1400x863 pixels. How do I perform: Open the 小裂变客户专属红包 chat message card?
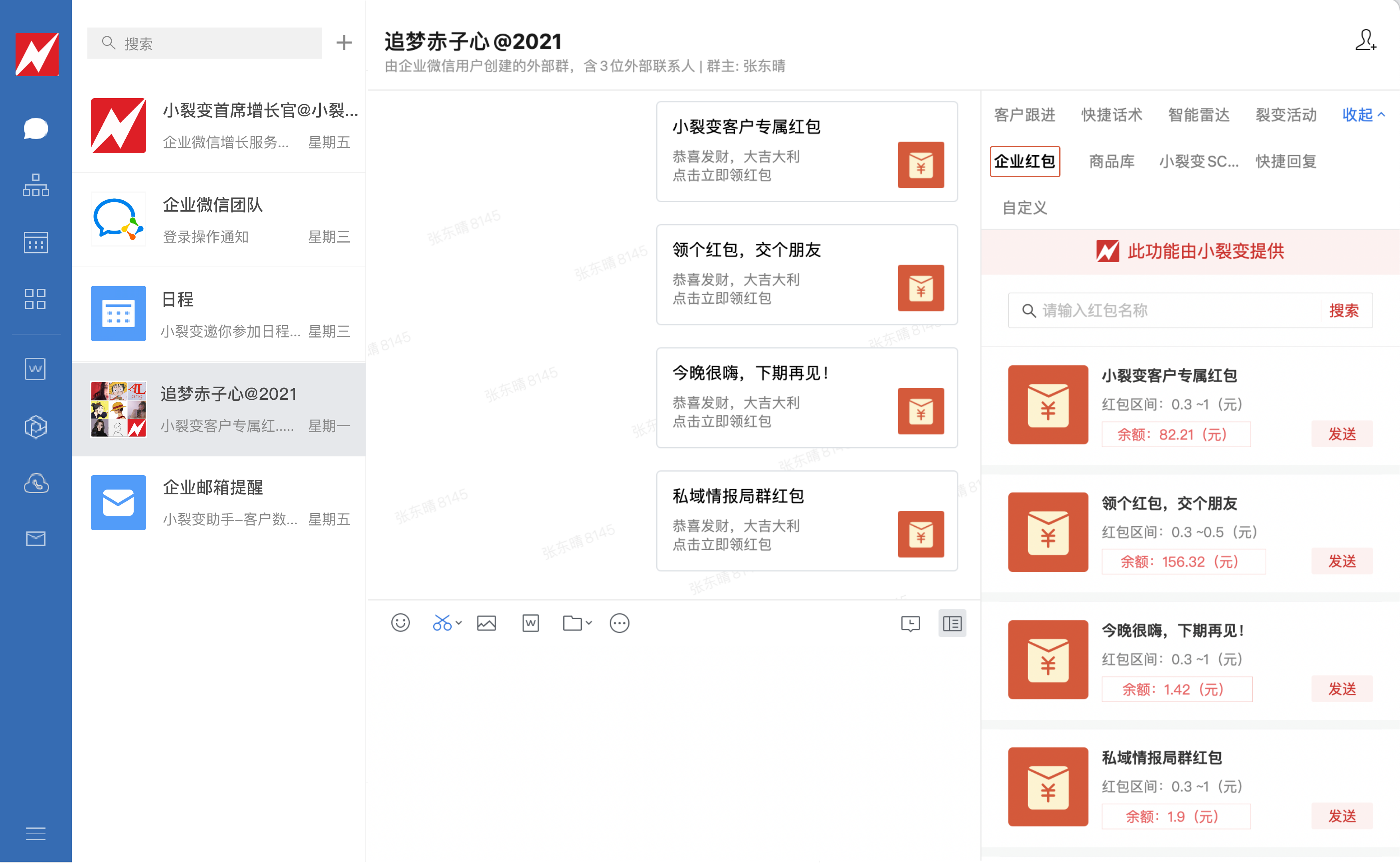click(807, 151)
